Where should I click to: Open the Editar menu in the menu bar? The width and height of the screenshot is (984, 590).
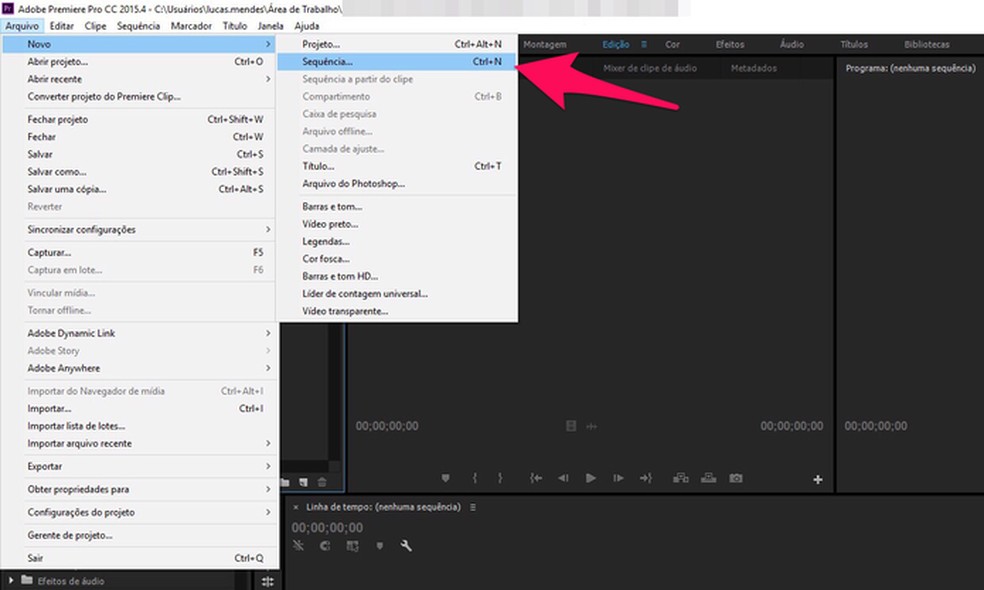(61, 26)
